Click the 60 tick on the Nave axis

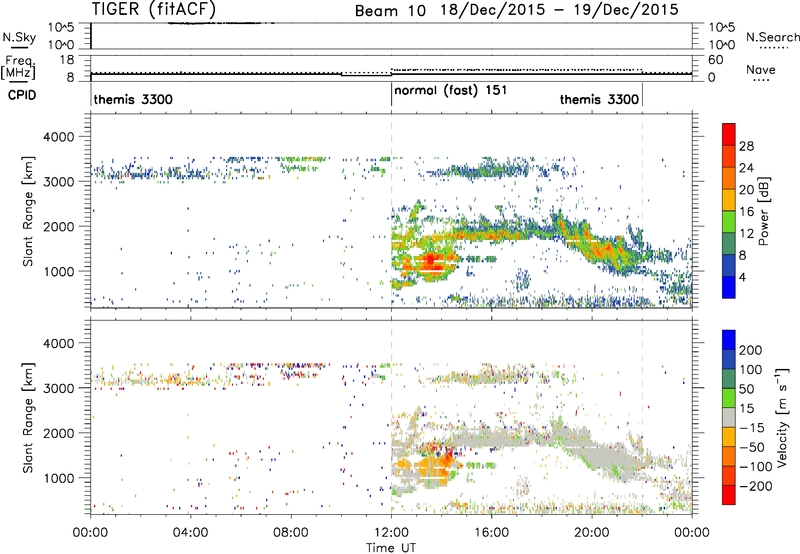(x=715, y=60)
